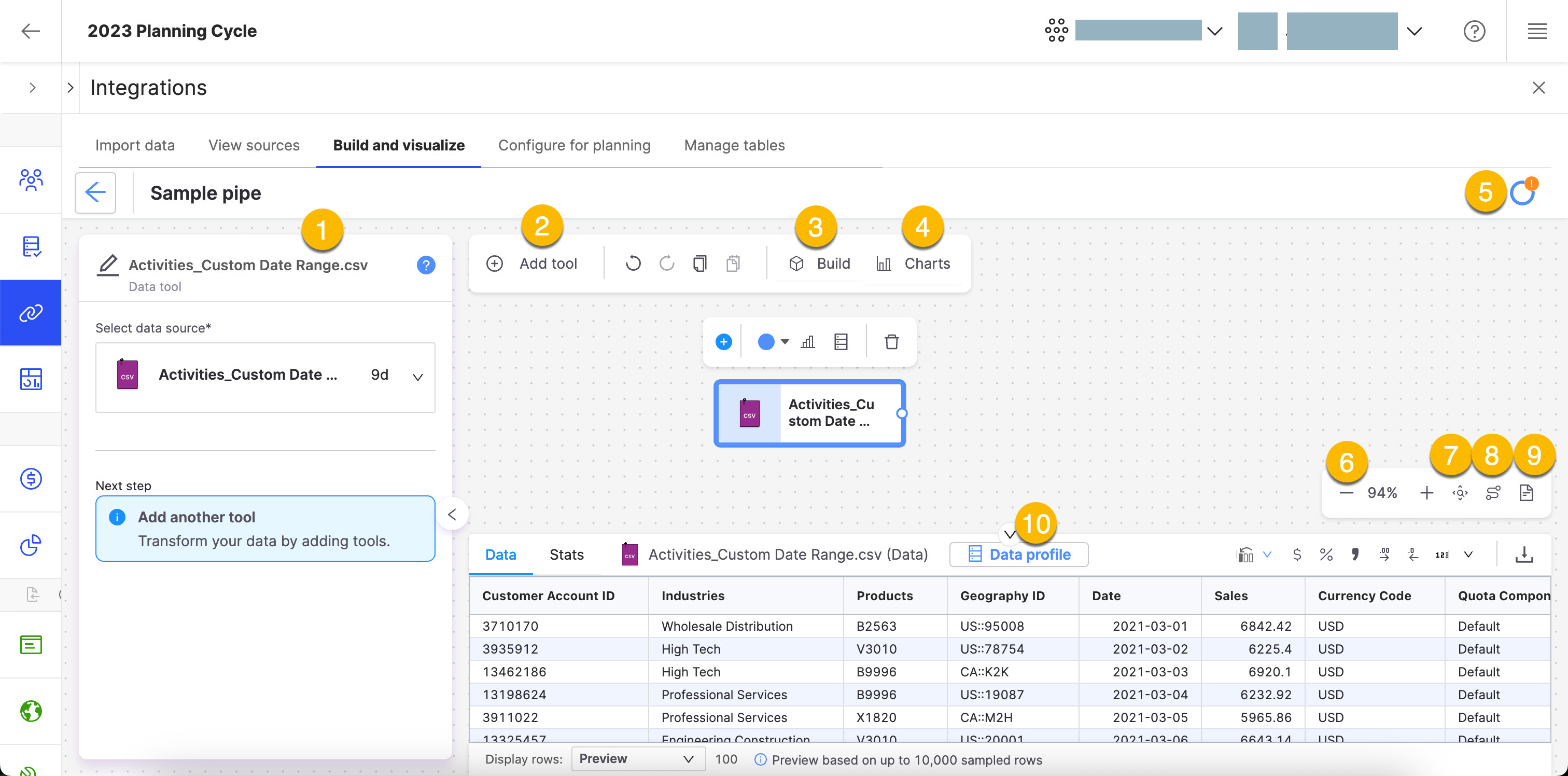This screenshot has height=776, width=1568.
Task: Open the checklist sidebar icon
Action: pyautogui.click(x=31, y=247)
